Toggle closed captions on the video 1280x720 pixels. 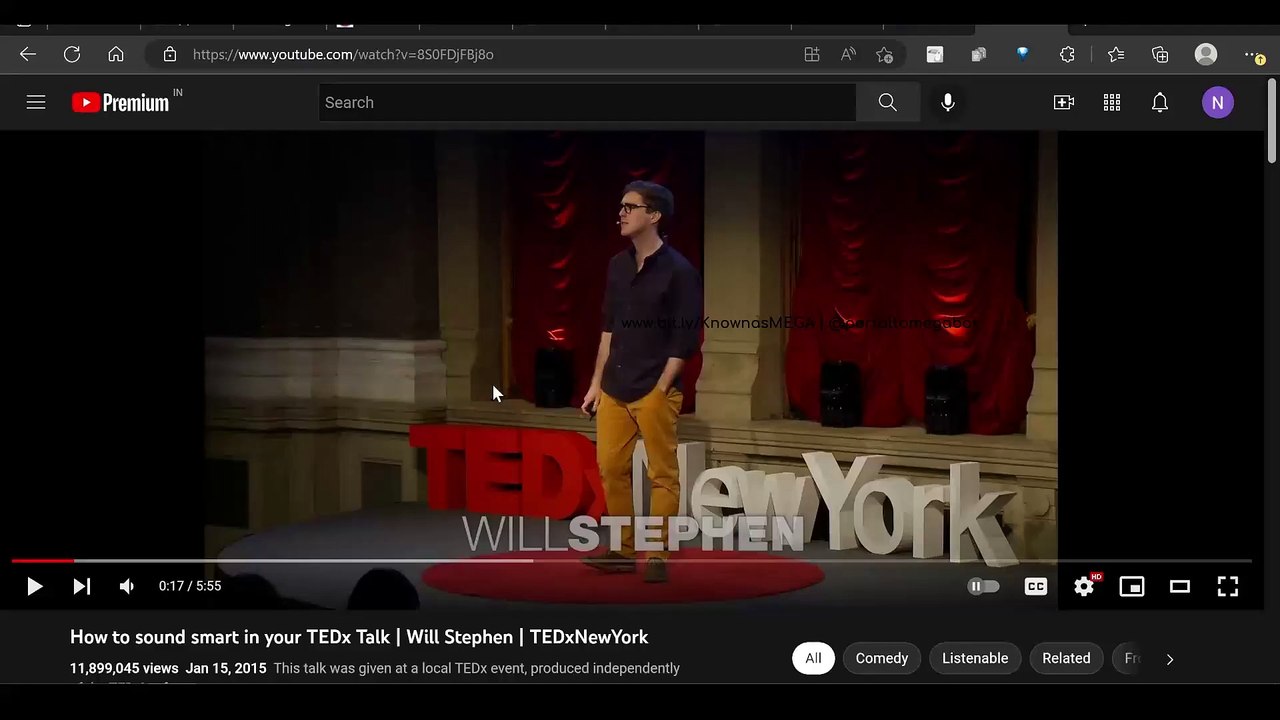click(x=1036, y=586)
